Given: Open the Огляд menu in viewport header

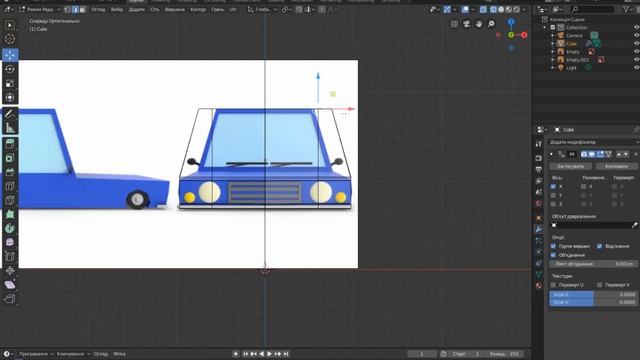Looking at the screenshot, I should (98, 9).
